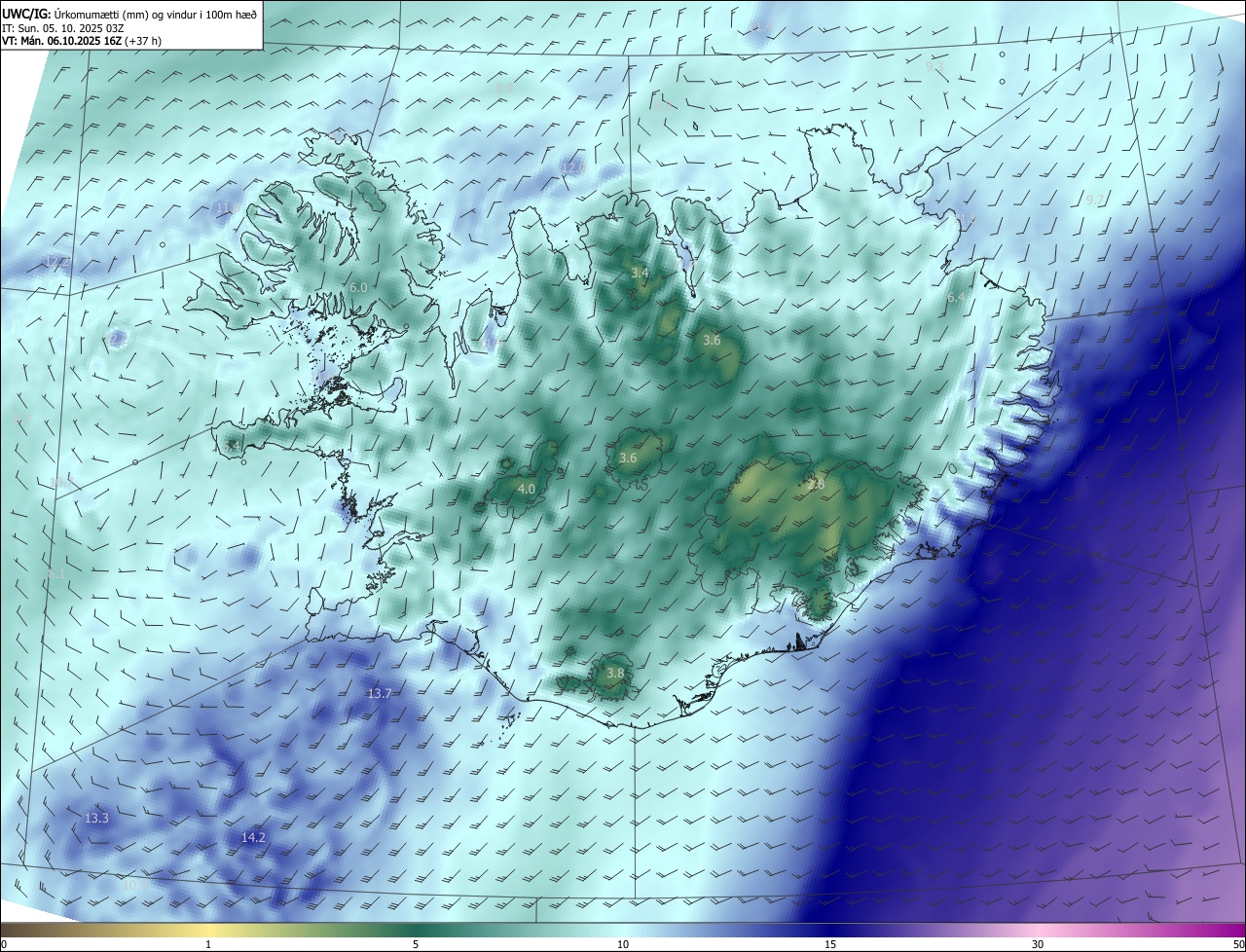Click the UWC/IG Úrkomumætti title line
Image resolution: width=1246 pixels, height=952 pixels.
point(129,13)
